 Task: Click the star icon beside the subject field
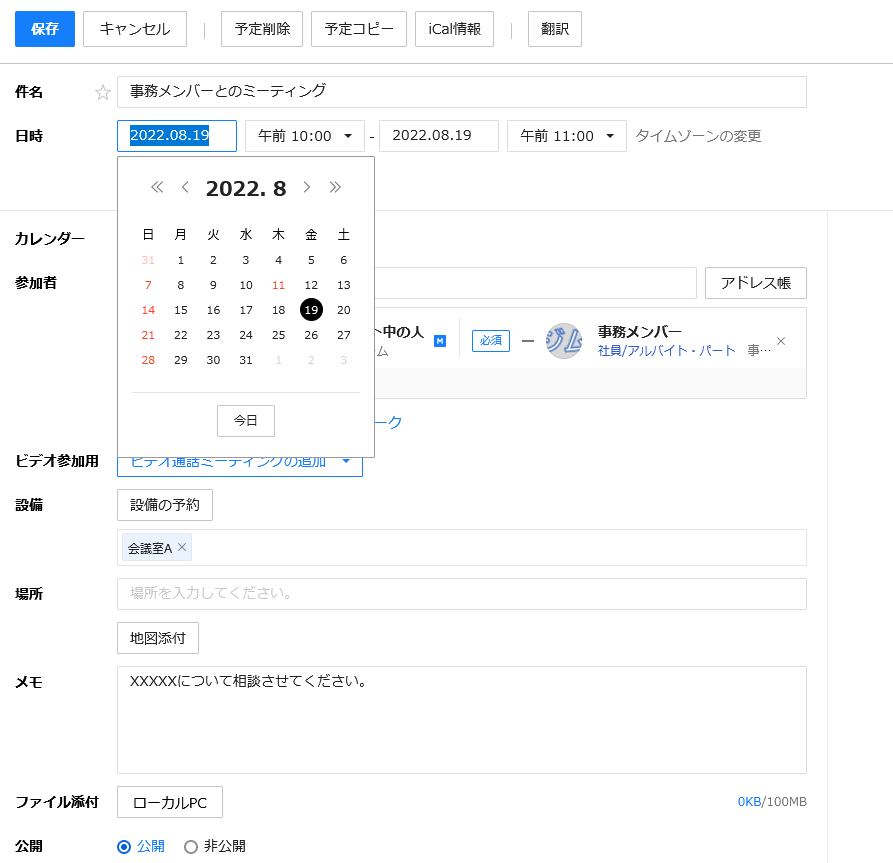(x=102, y=92)
